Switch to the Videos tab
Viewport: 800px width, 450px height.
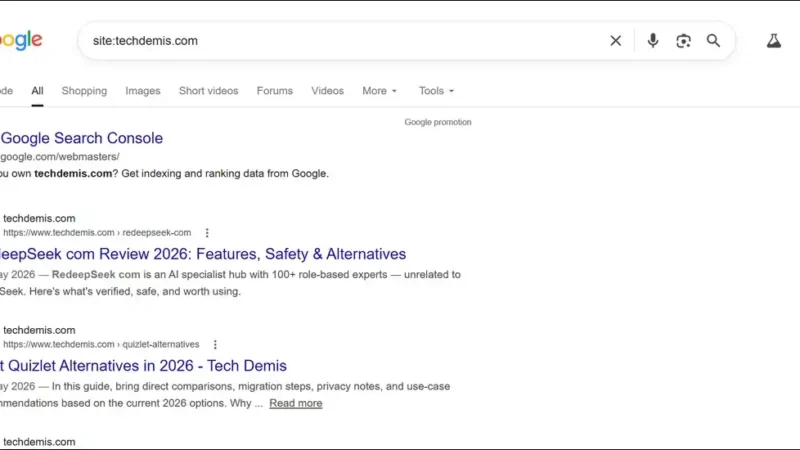pos(328,91)
